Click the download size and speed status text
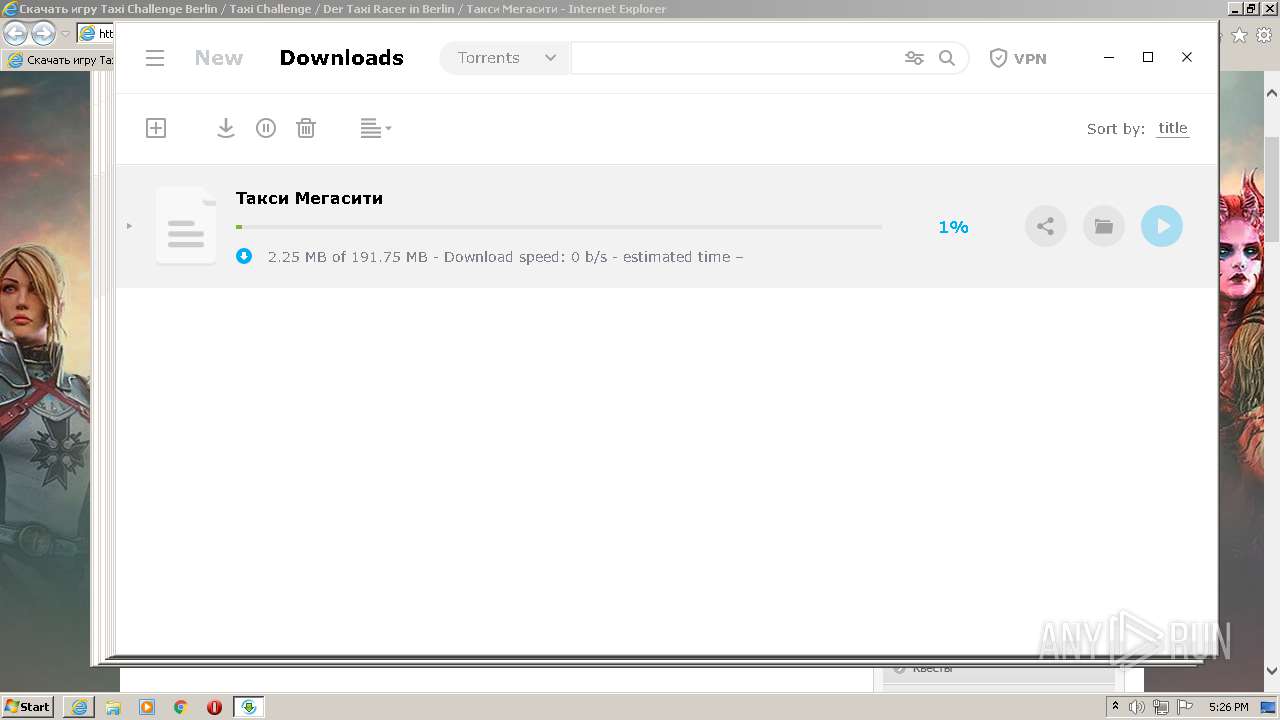 [x=505, y=257]
